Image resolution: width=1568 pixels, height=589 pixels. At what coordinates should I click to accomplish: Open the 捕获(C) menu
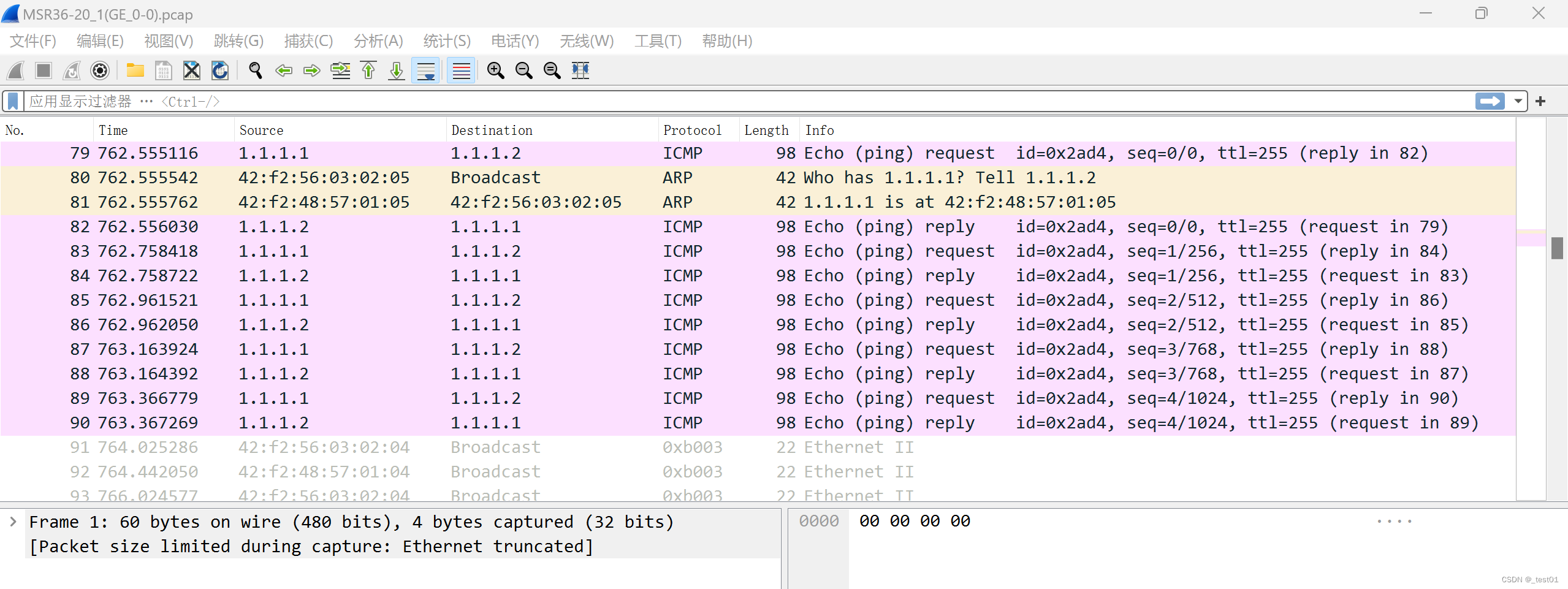[308, 41]
